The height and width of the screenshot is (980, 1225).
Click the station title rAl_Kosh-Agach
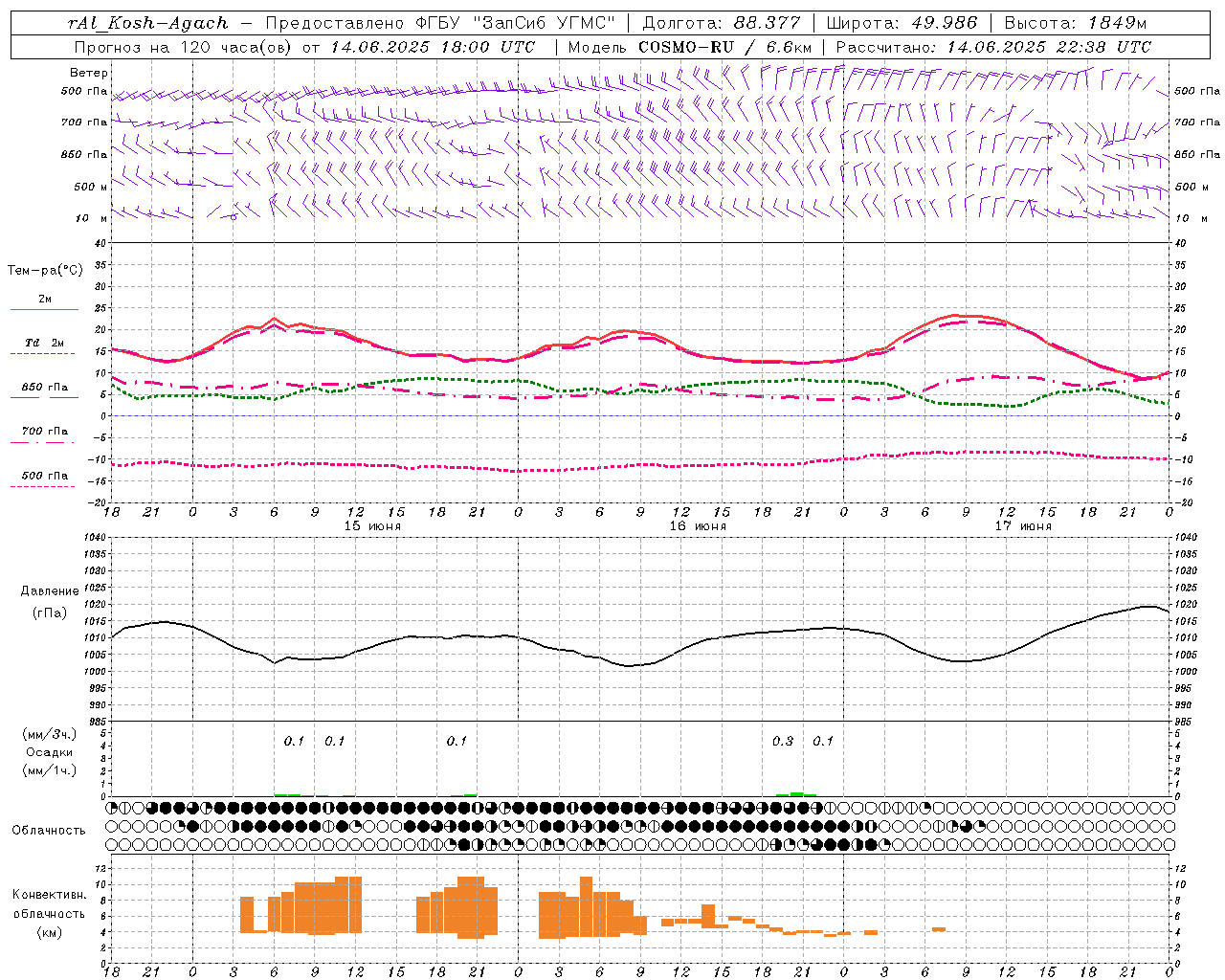click(x=148, y=23)
